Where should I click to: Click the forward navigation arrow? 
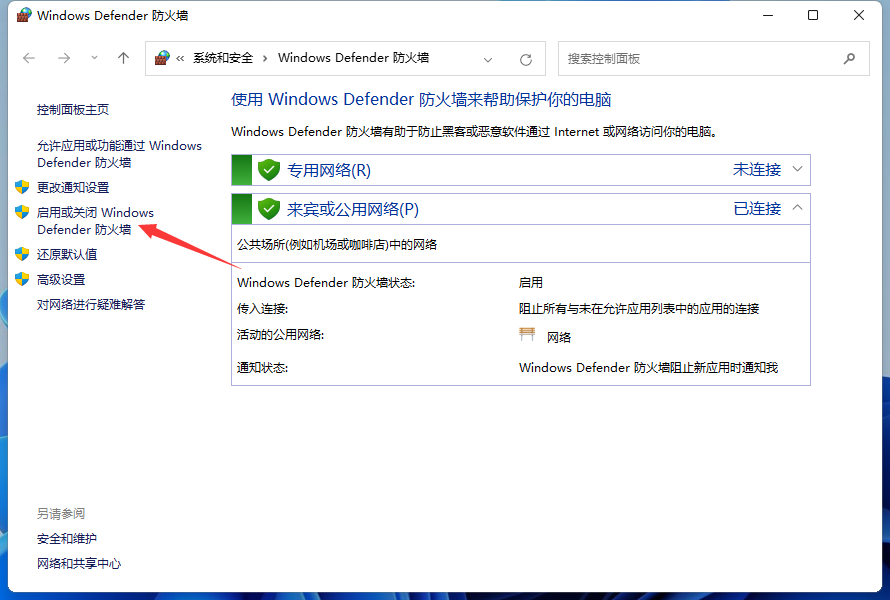[63, 58]
